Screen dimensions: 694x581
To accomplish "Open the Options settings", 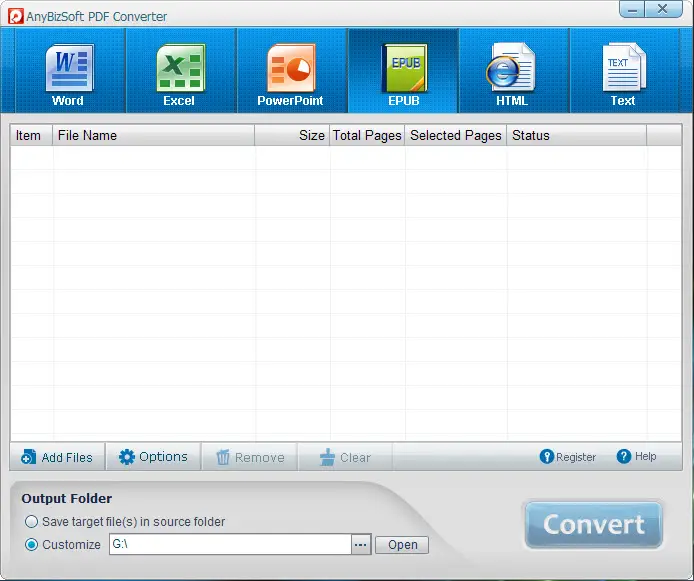I will pyautogui.click(x=153, y=457).
